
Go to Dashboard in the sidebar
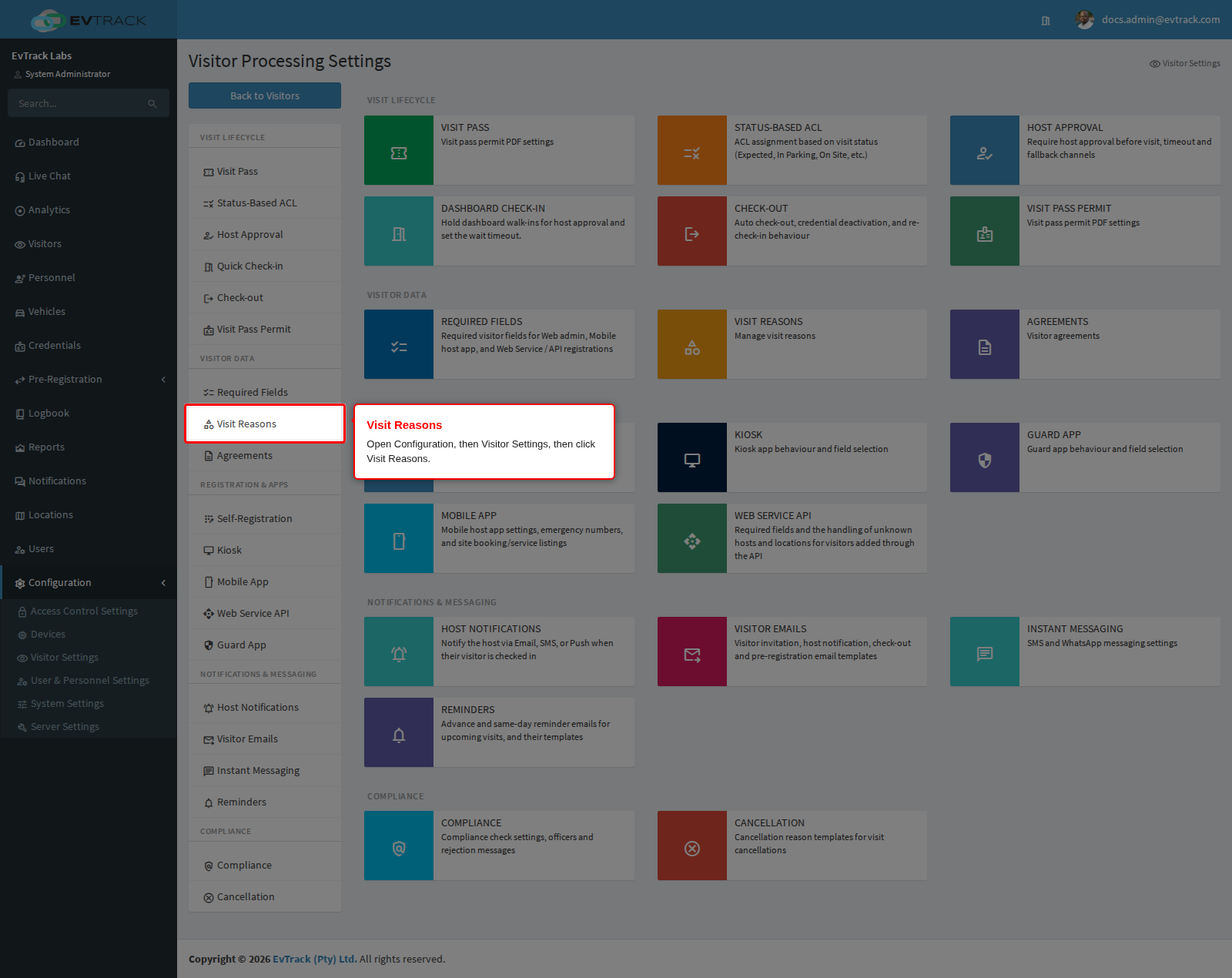89,142
